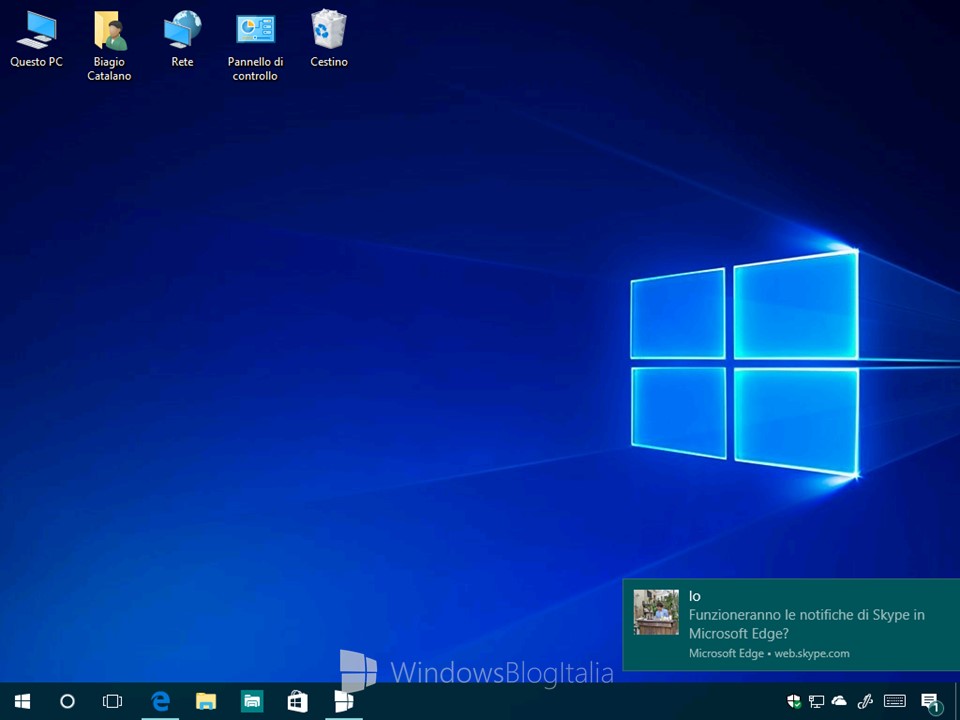Open the Questo PC desktop icon
This screenshot has width=960, height=720.
36,39
